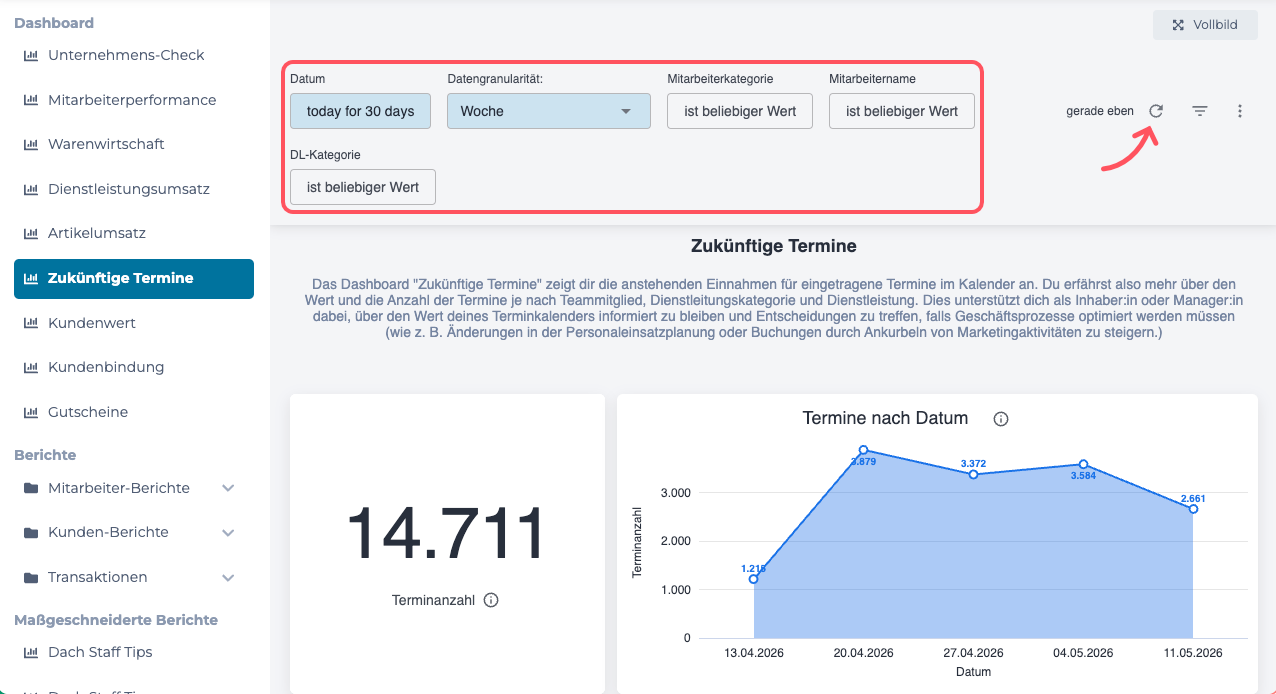This screenshot has width=1276, height=694.
Task: Click the Vollbild fullscreen button
Action: point(1205,25)
